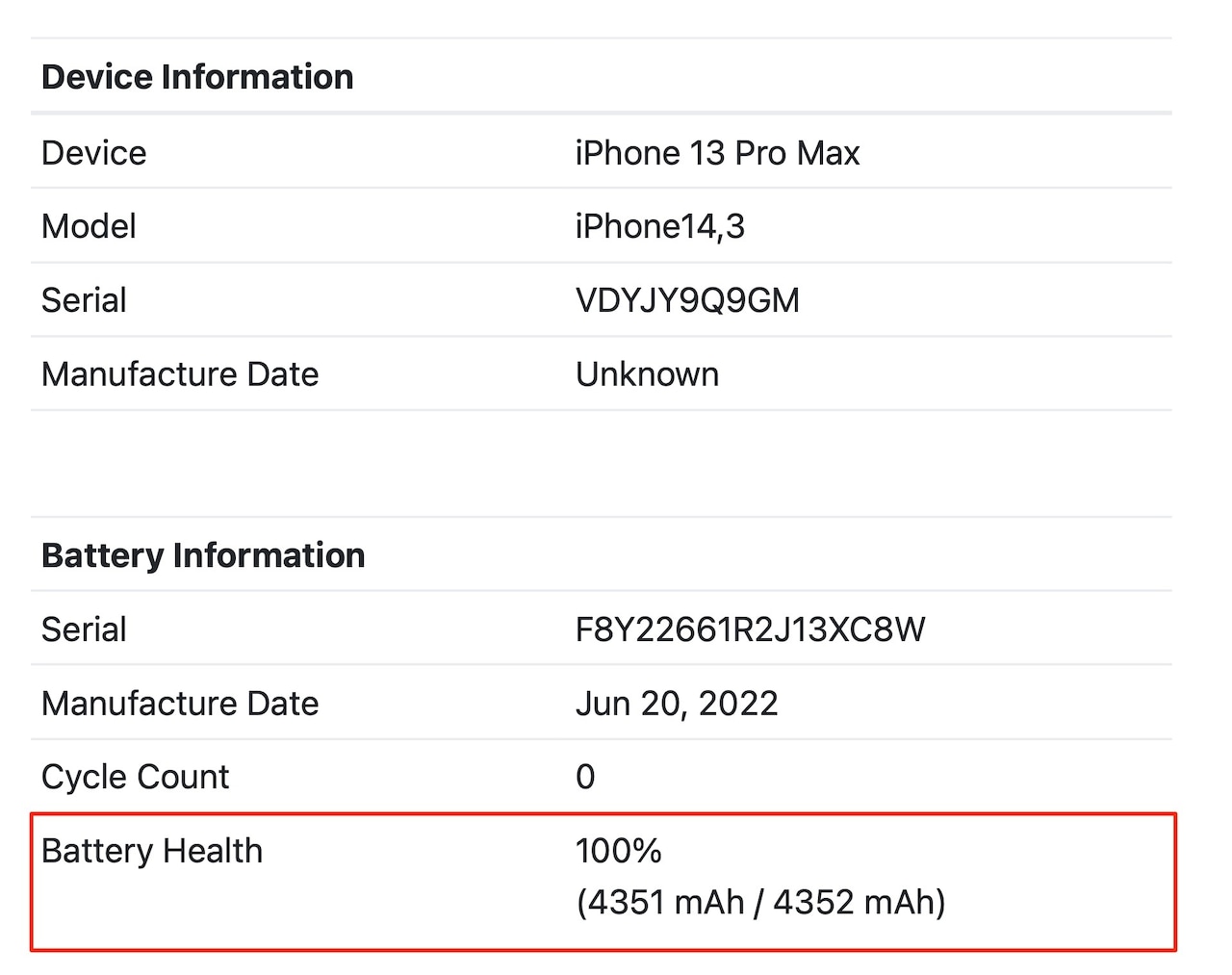The image size is (1232, 975).
Task: Select battery serial F8Y22661R2J13XC8W
Action: point(750,629)
